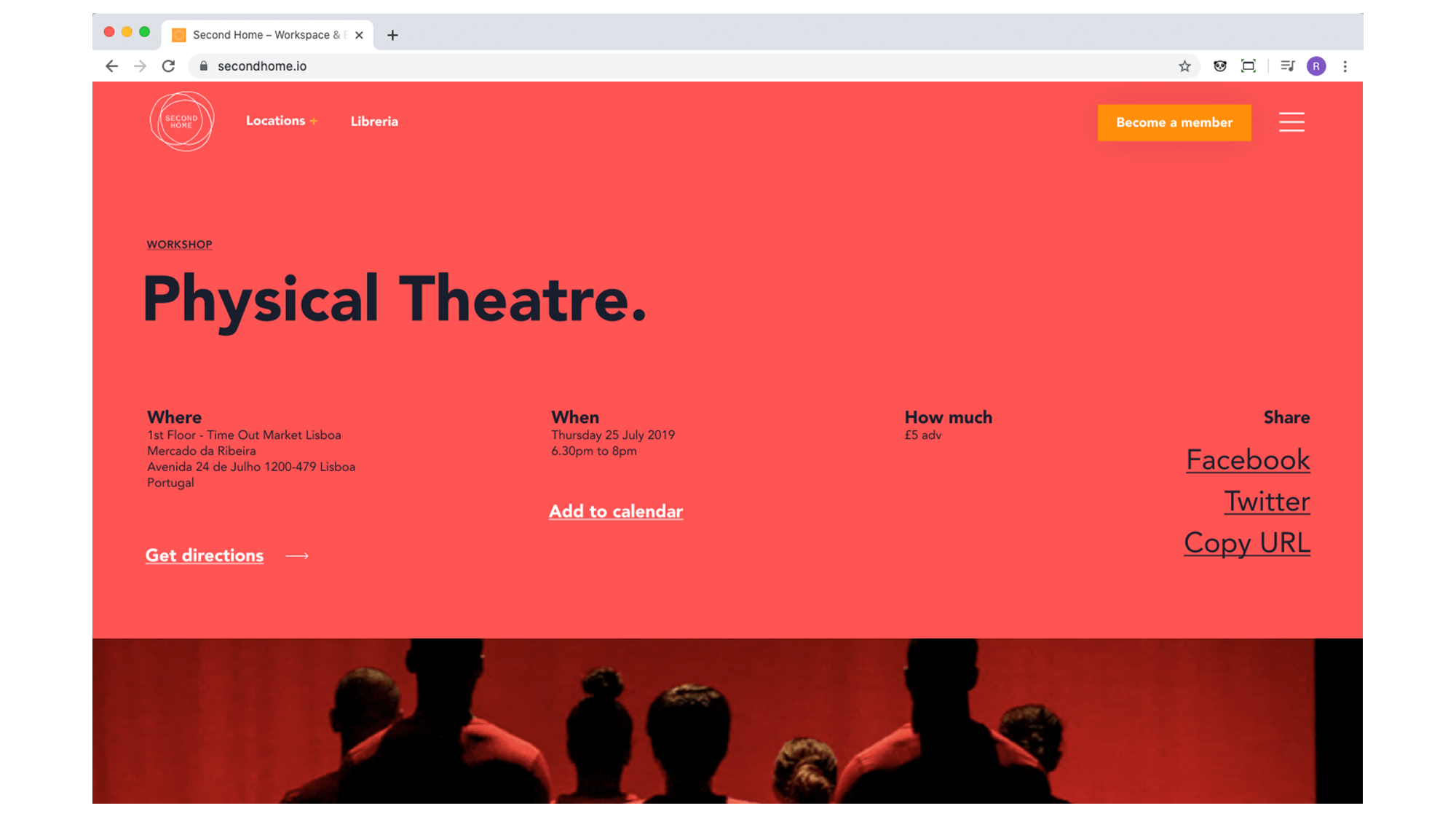Open Chrome three-dot menu
Viewport: 1456px width, 819px height.
tap(1345, 66)
